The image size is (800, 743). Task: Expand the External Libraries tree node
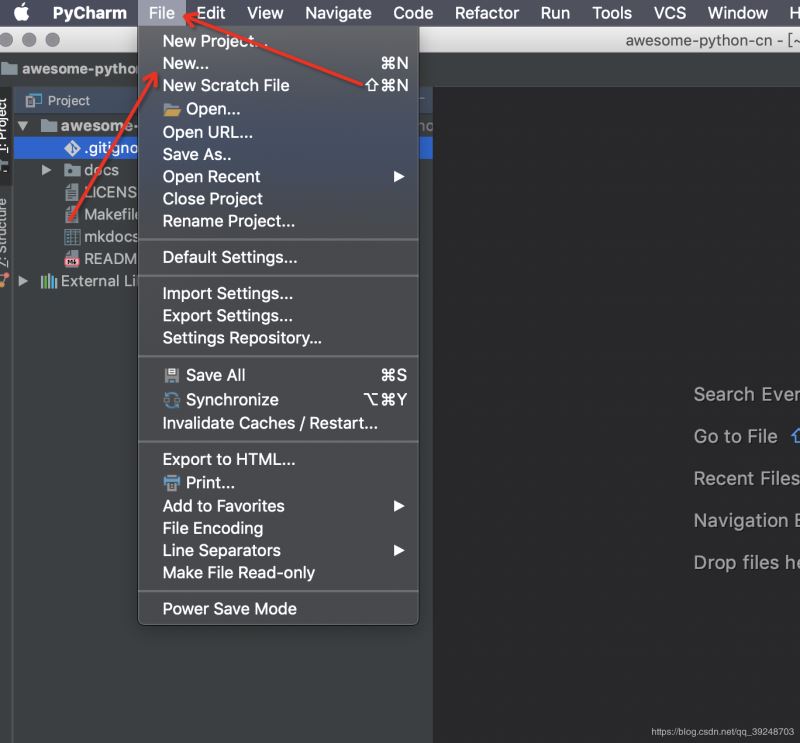pyautogui.click(x=23, y=281)
